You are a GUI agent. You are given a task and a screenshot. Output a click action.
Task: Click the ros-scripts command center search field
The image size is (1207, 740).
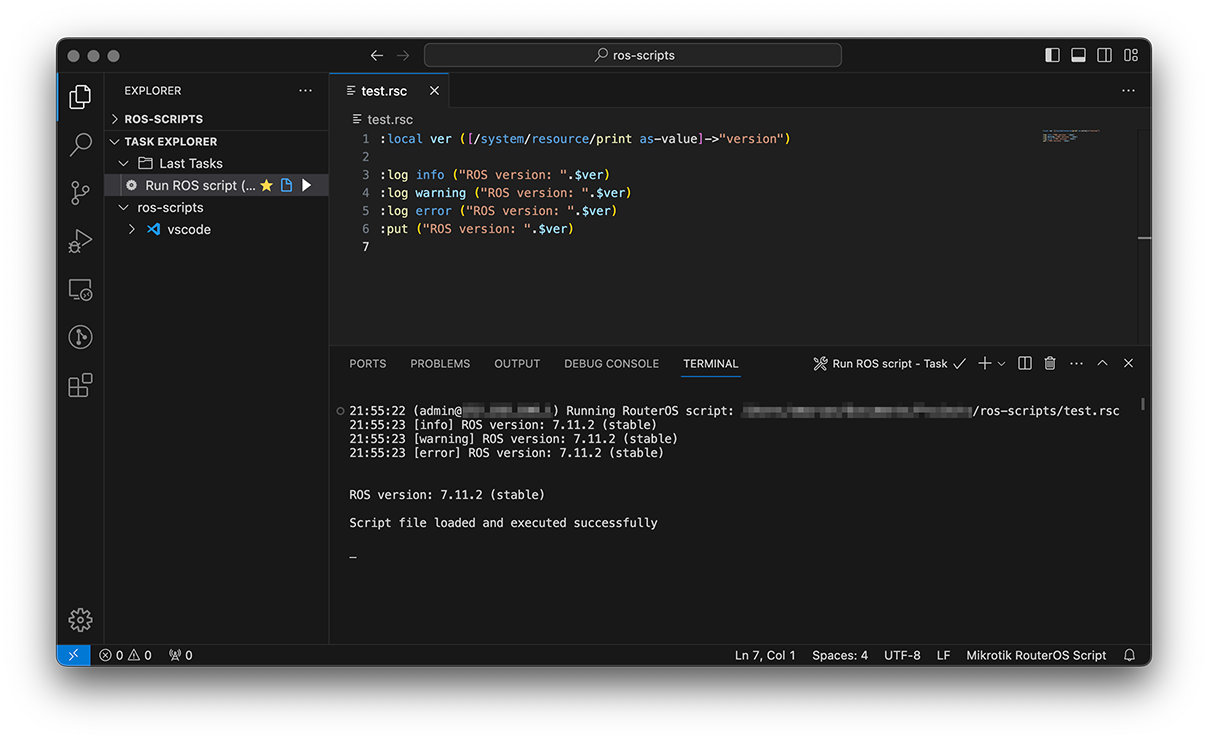(x=632, y=55)
